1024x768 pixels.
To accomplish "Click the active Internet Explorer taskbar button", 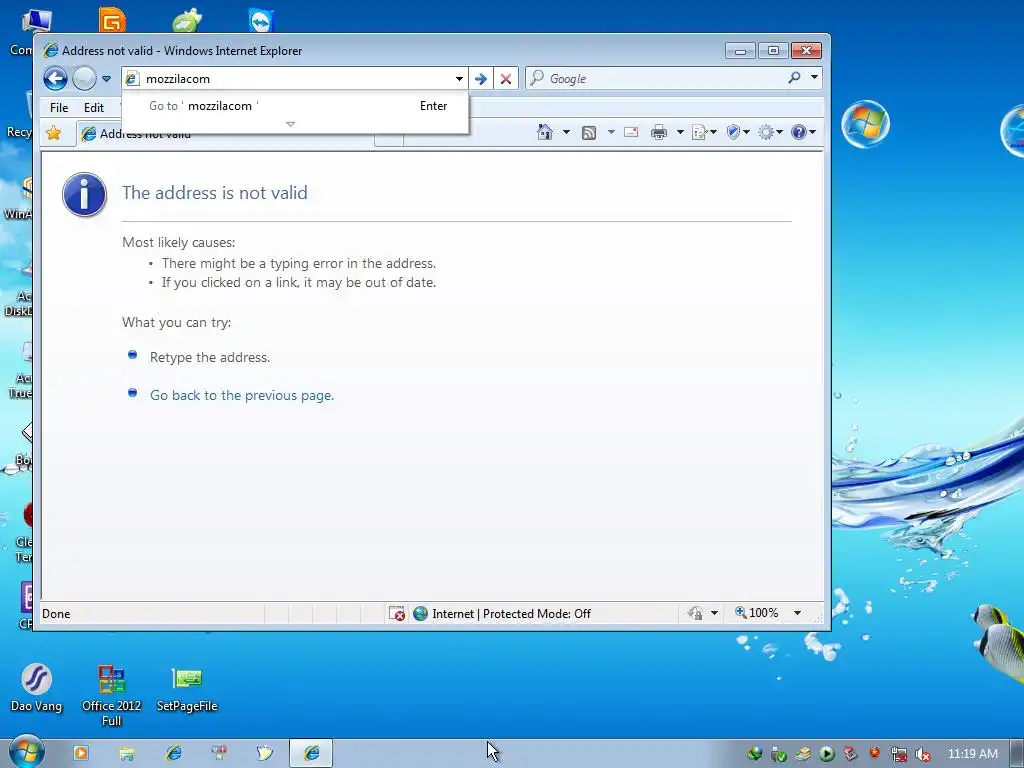I will click(312, 754).
